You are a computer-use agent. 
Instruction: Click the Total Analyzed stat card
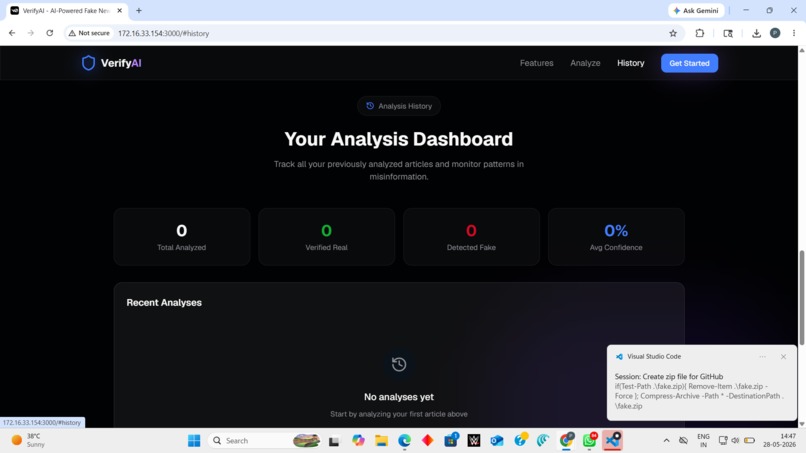(x=181, y=237)
